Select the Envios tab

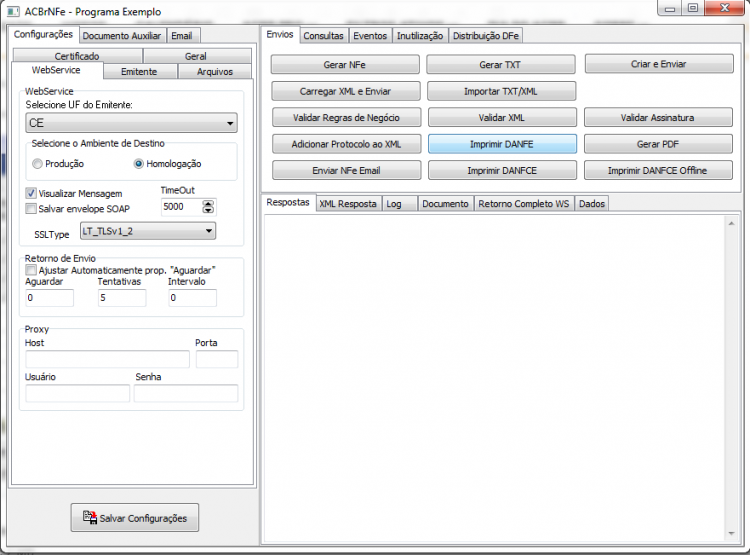click(280, 34)
